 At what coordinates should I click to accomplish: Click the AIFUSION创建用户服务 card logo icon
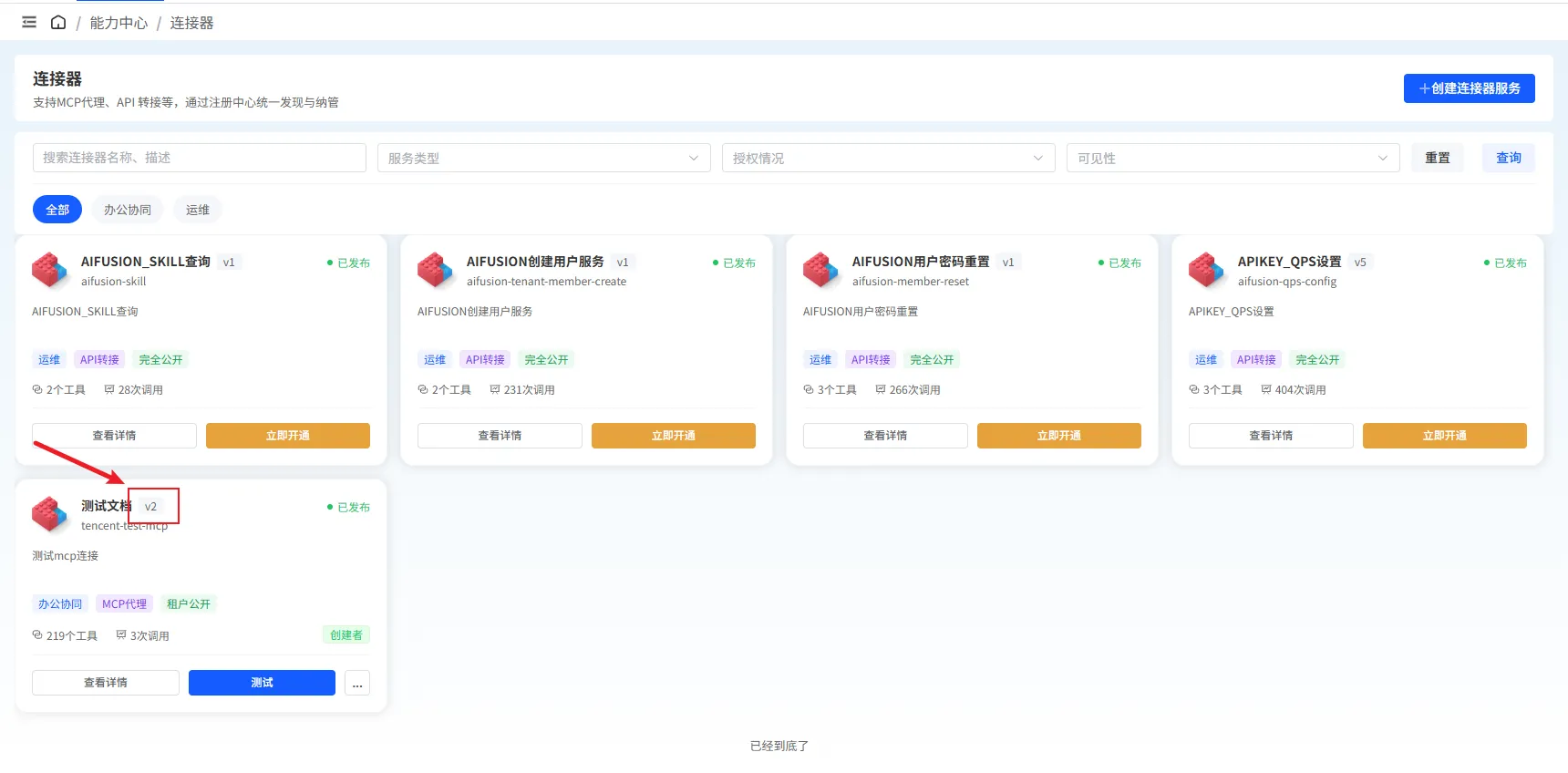(x=436, y=271)
